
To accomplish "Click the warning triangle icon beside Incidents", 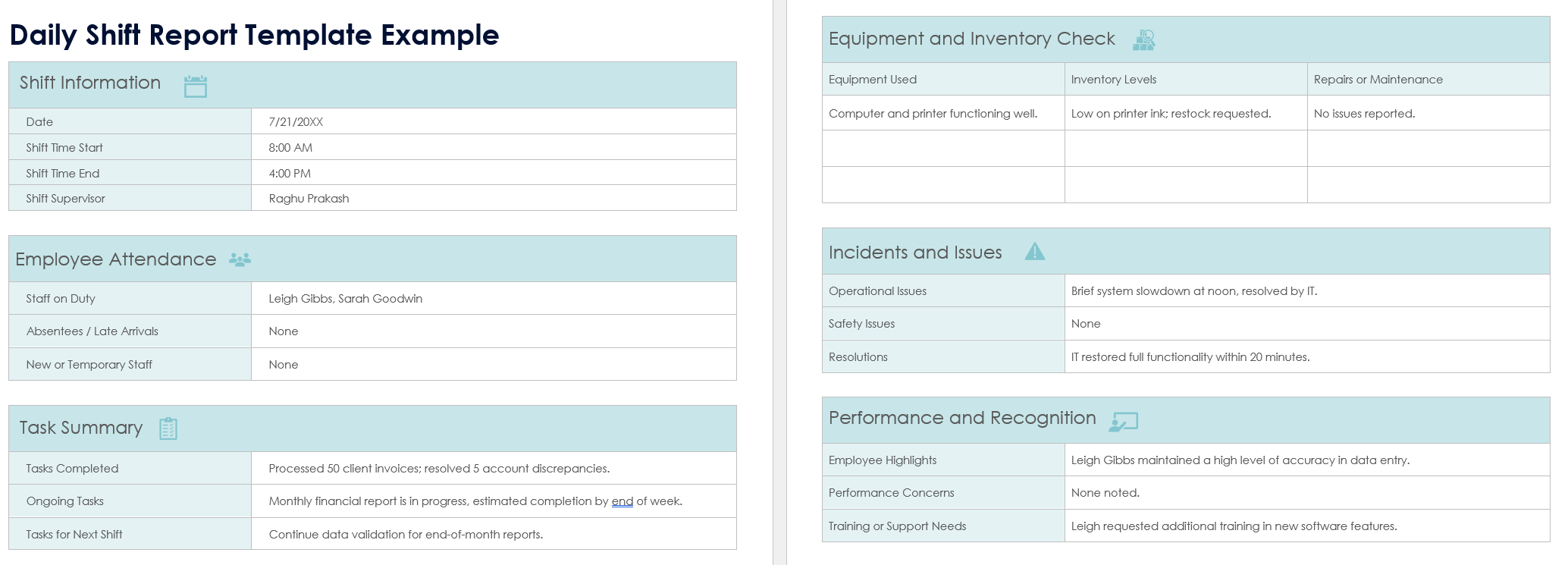I will tap(1034, 252).
